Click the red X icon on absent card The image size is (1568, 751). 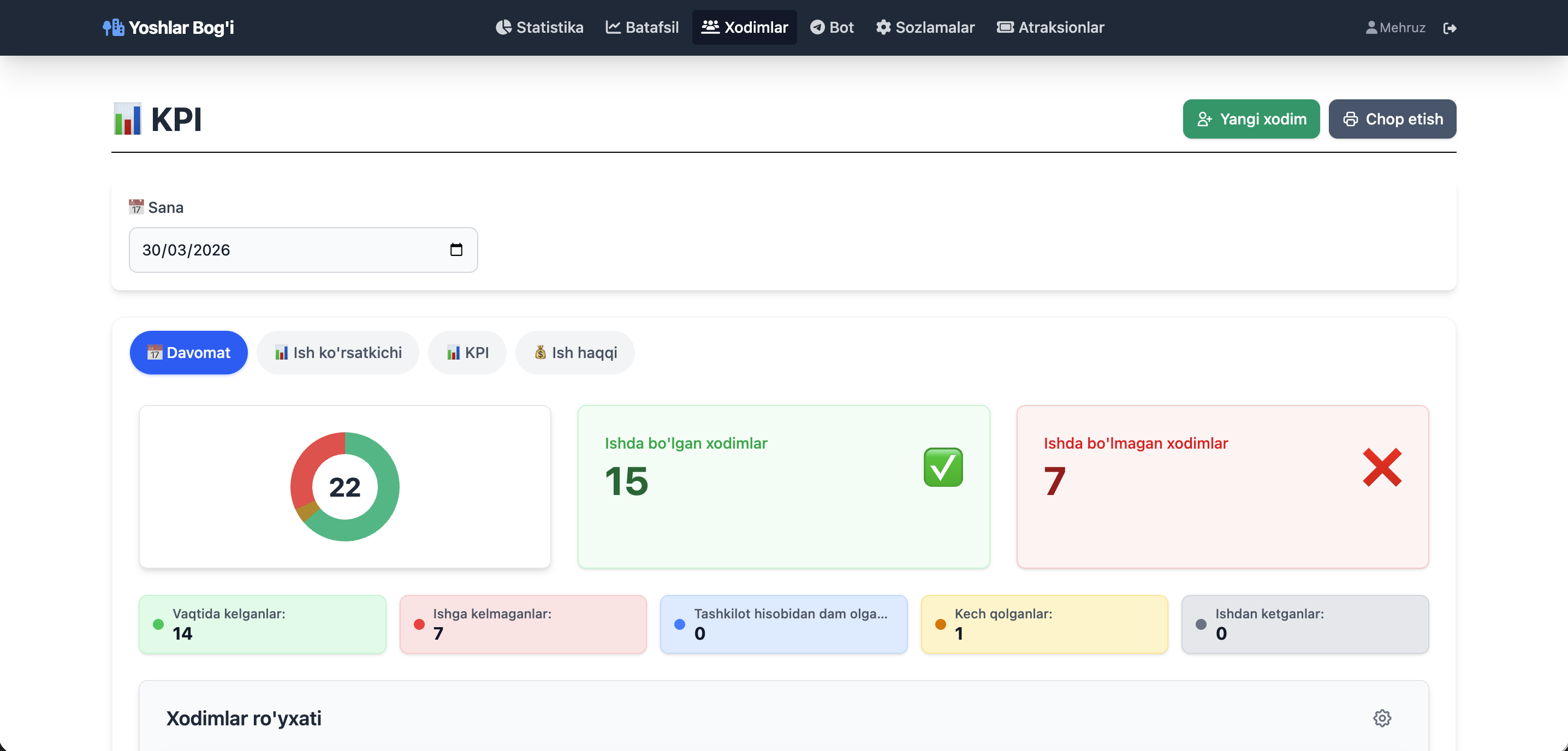pos(1382,467)
